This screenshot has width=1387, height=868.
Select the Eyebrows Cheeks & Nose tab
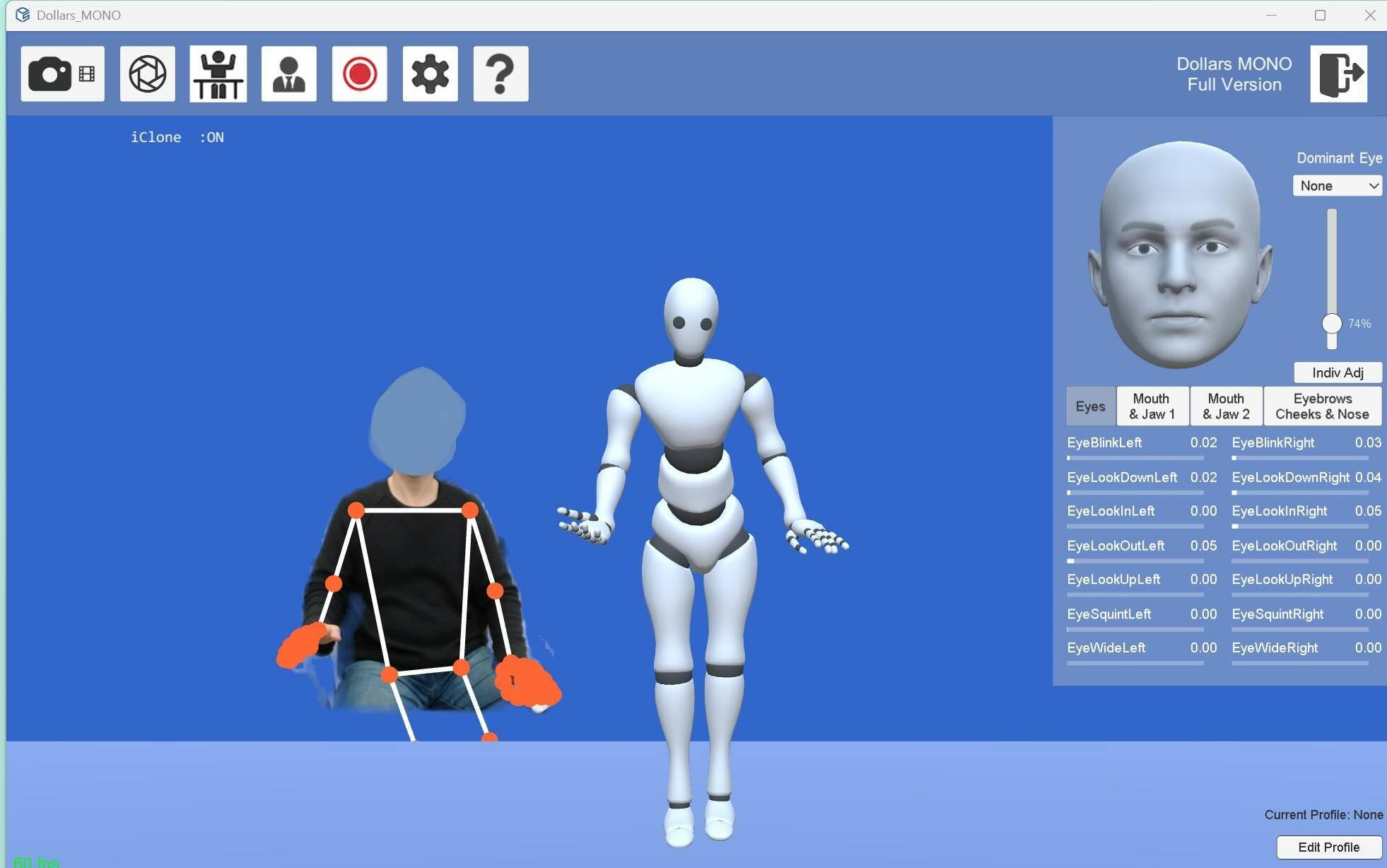pyautogui.click(x=1322, y=406)
